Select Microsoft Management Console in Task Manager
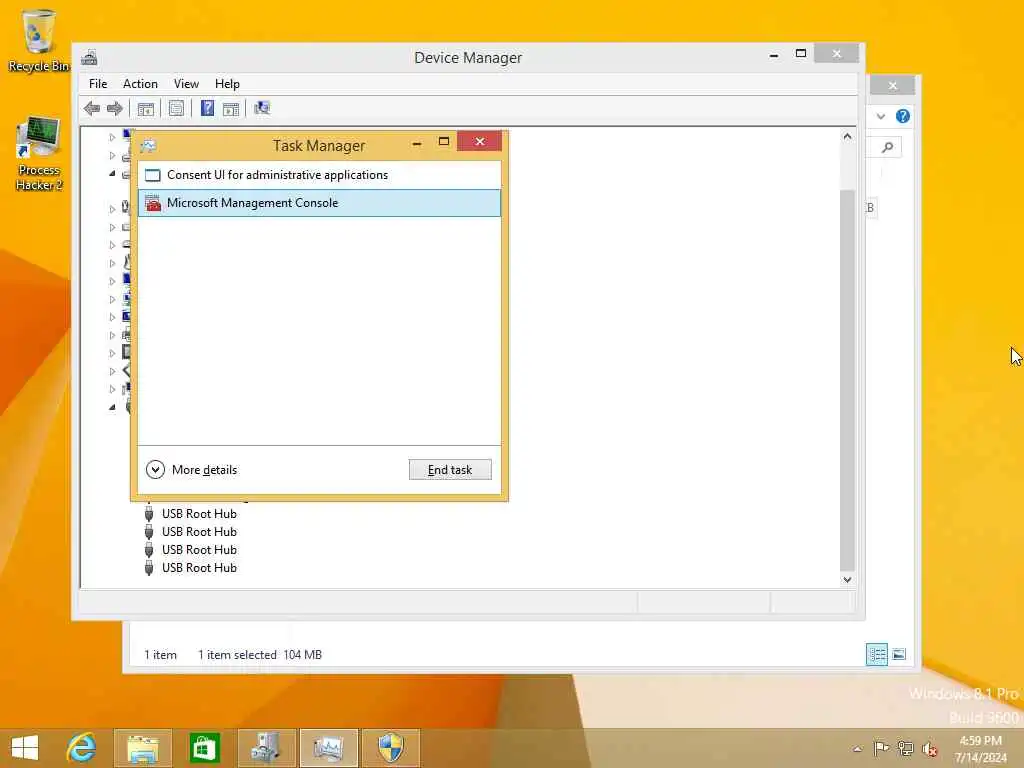The image size is (1024, 768). 319,203
